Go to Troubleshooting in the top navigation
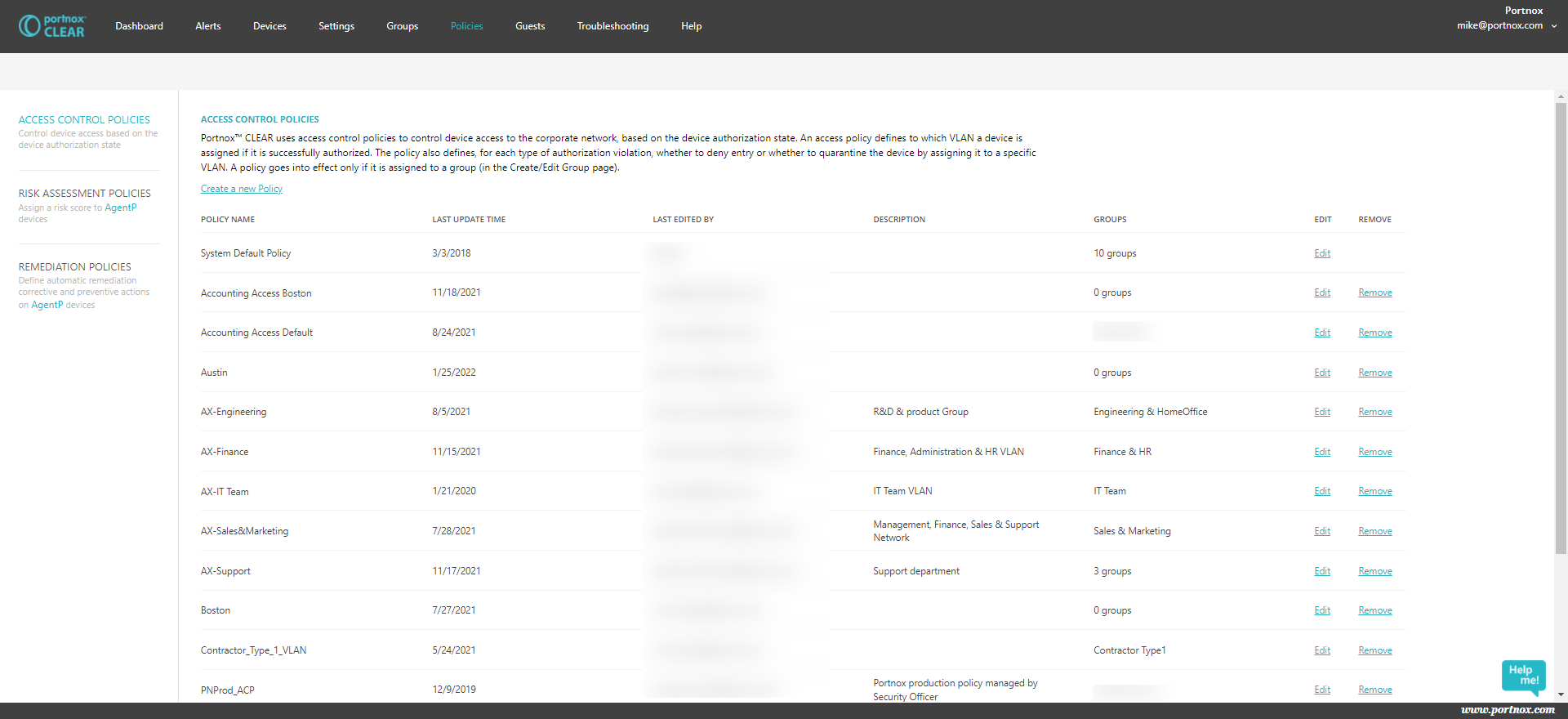Viewport: 1568px width, 719px height. point(612,26)
